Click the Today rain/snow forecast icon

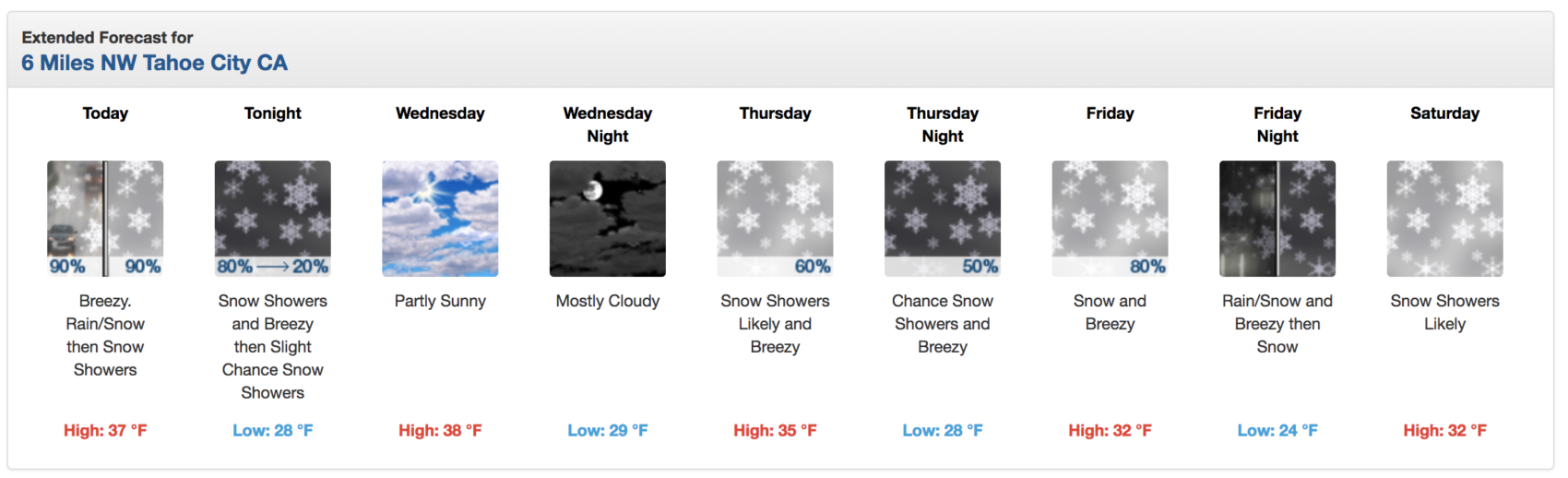click(105, 219)
